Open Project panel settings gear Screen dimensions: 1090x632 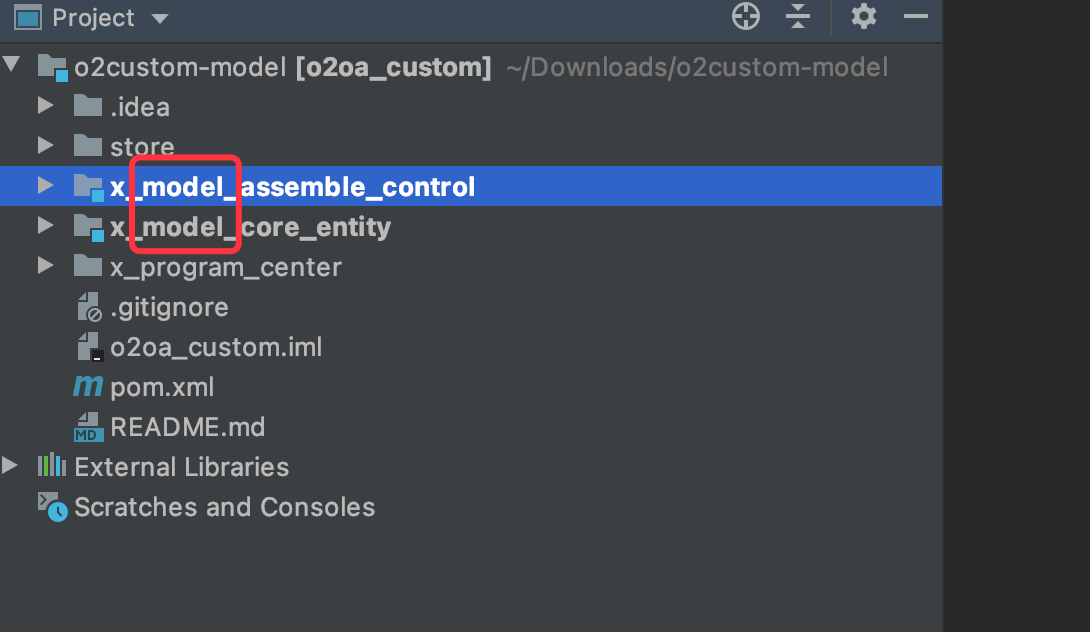click(x=863, y=16)
